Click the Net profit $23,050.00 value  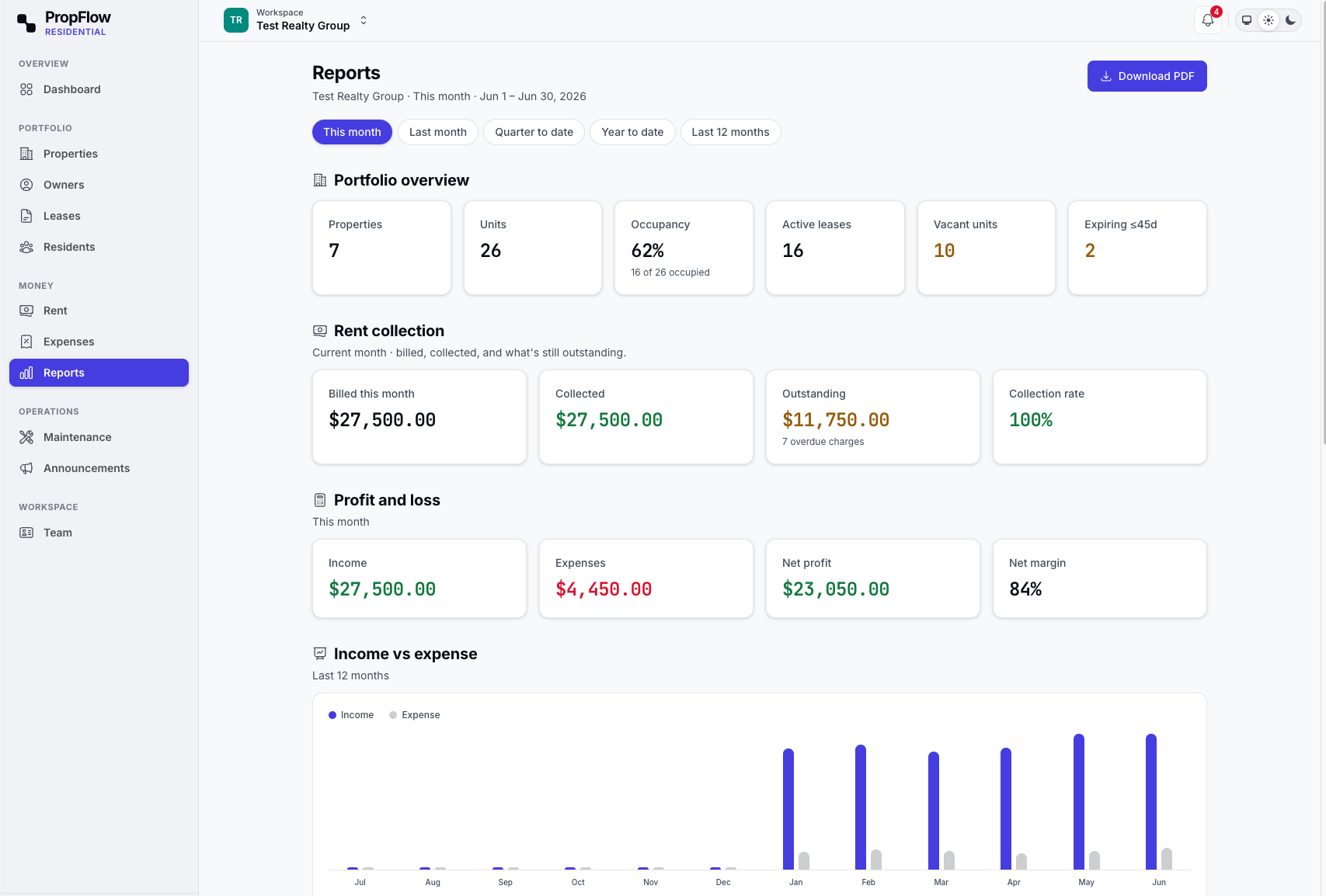(x=836, y=589)
